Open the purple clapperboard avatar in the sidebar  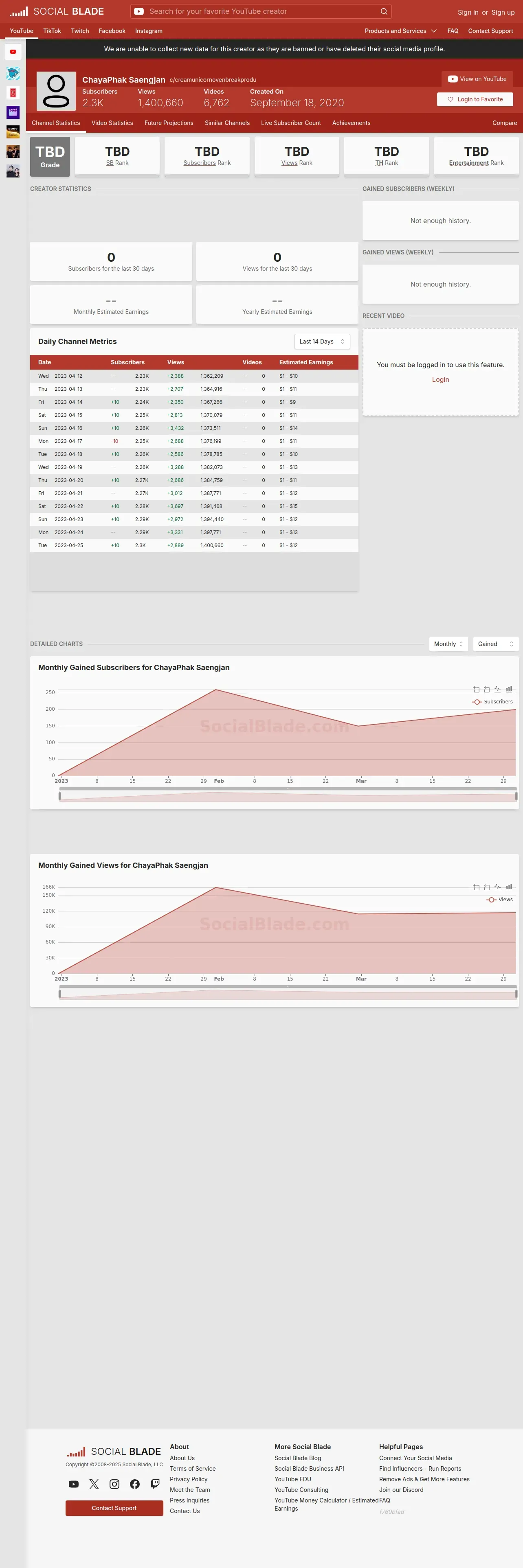[13, 112]
